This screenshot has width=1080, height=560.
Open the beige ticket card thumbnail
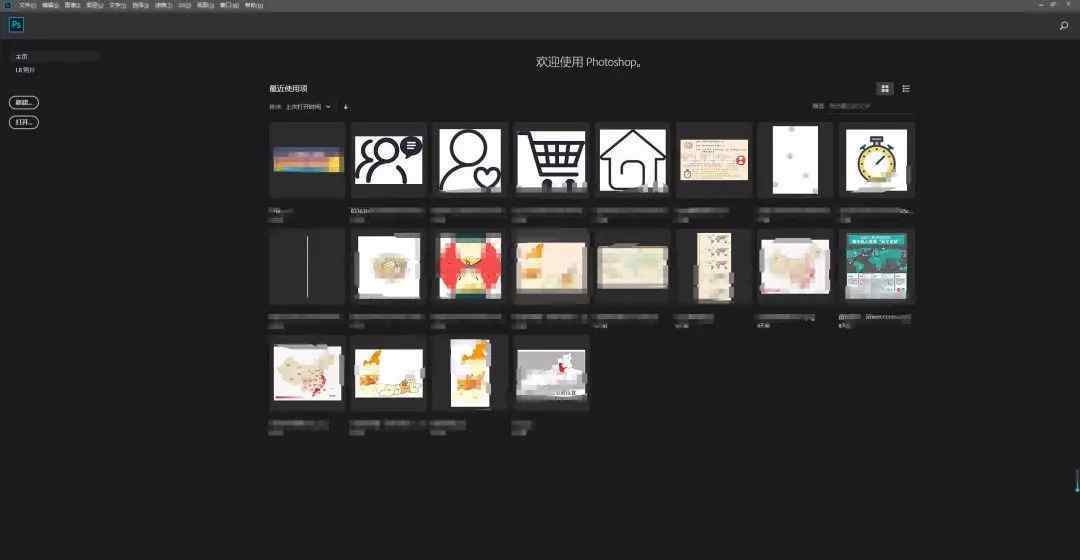click(x=714, y=160)
